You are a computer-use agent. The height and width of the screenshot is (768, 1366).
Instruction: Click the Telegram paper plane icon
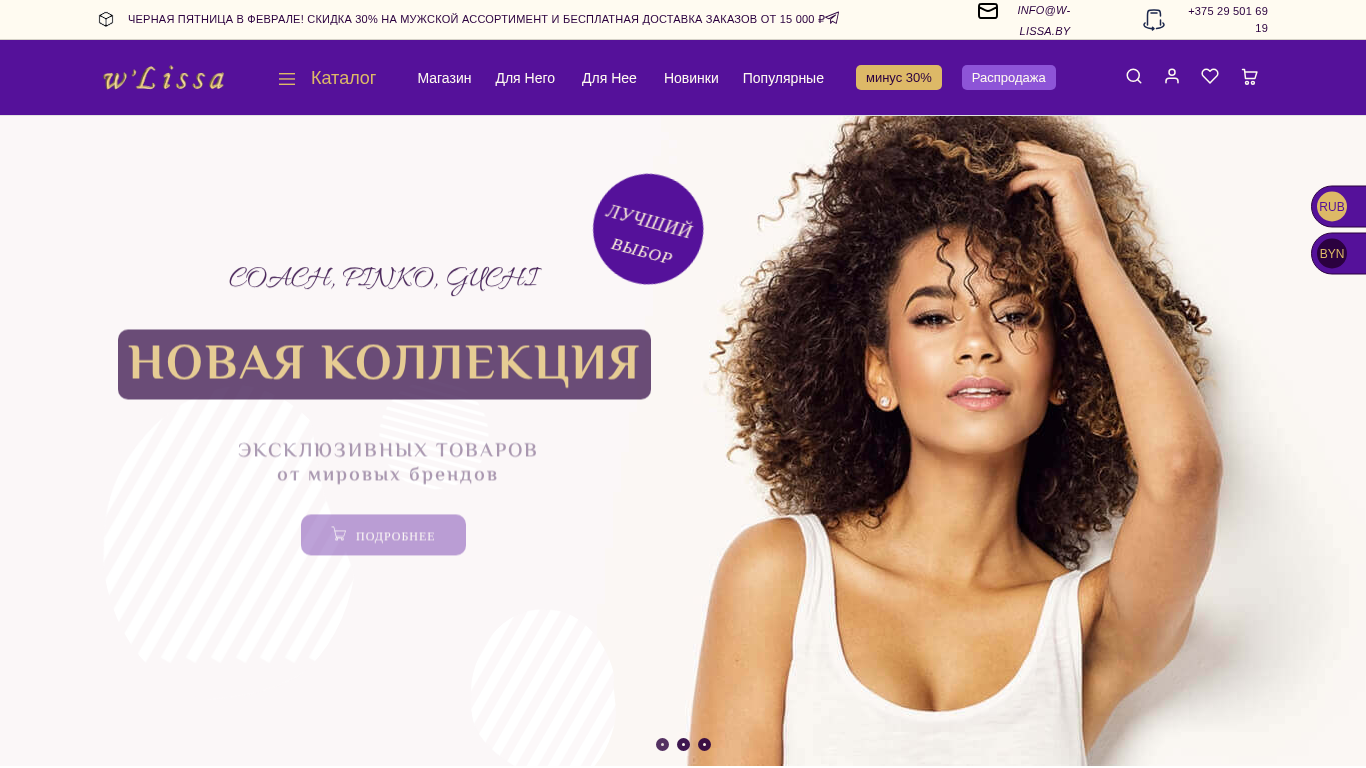[x=831, y=18]
